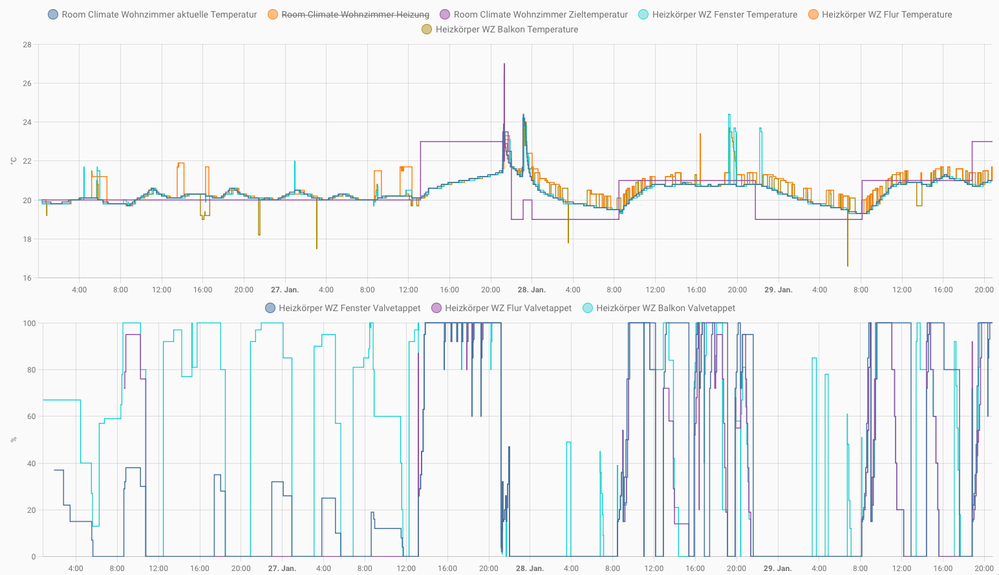The image size is (999, 575).
Task: Toggle Heizkörper WZ Fenster Valvetappet legend text
Action: click(x=350, y=308)
